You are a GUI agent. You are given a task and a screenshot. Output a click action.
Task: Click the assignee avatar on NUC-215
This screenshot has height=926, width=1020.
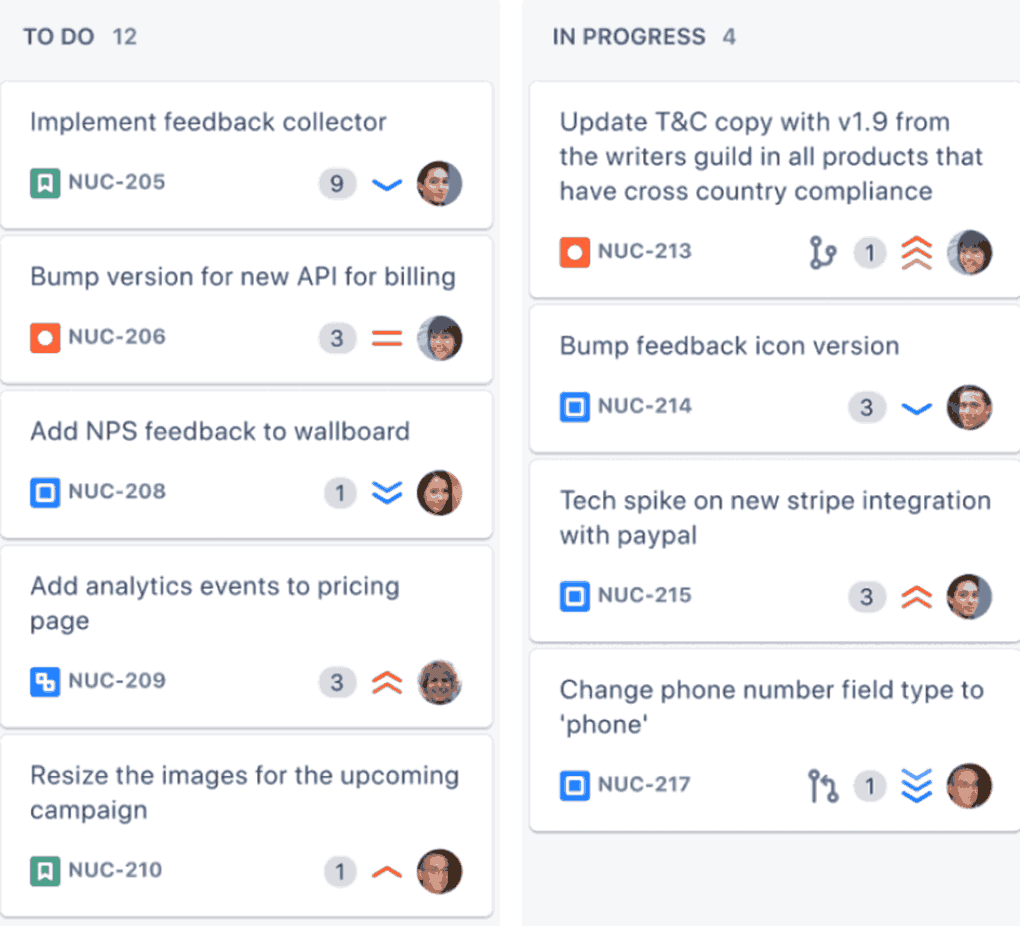coord(969,596)
